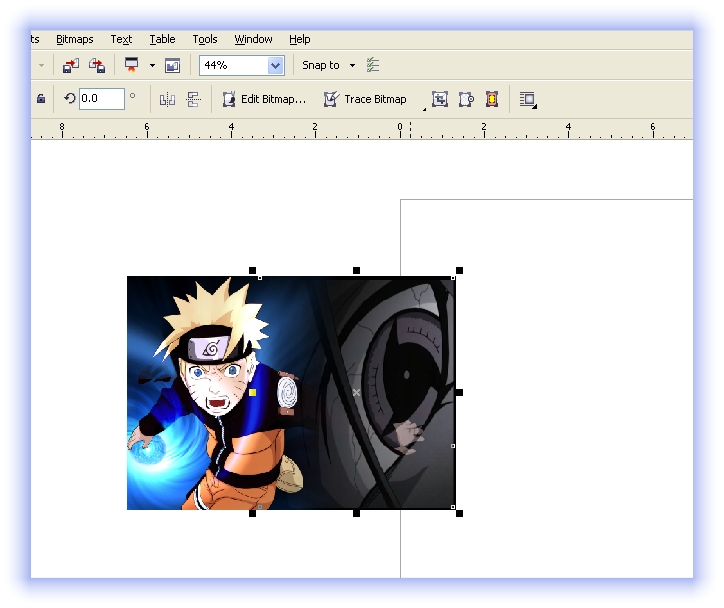The height and width of the screenshot is (608, 724).
Task: Click the top-center selection handle
Action: click(x=356, y=271)
